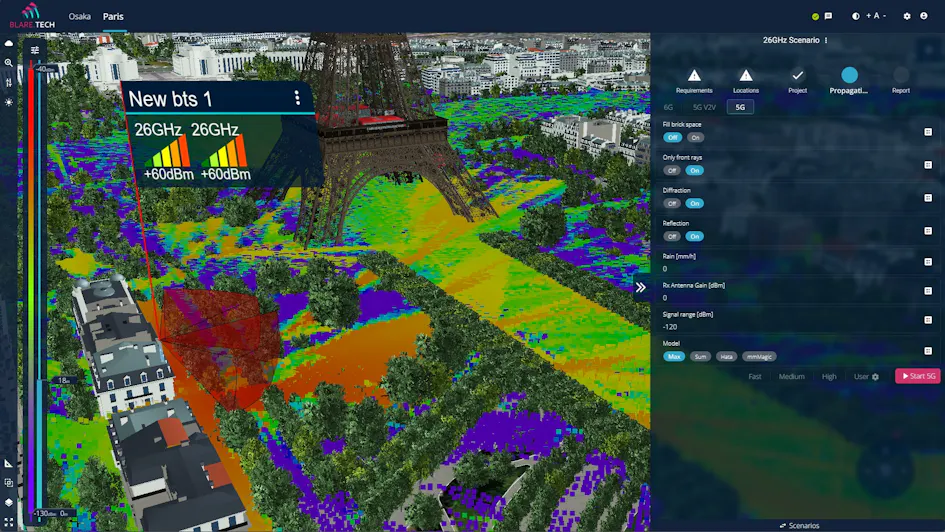Set Fill brick space to On

coord(695,137)
